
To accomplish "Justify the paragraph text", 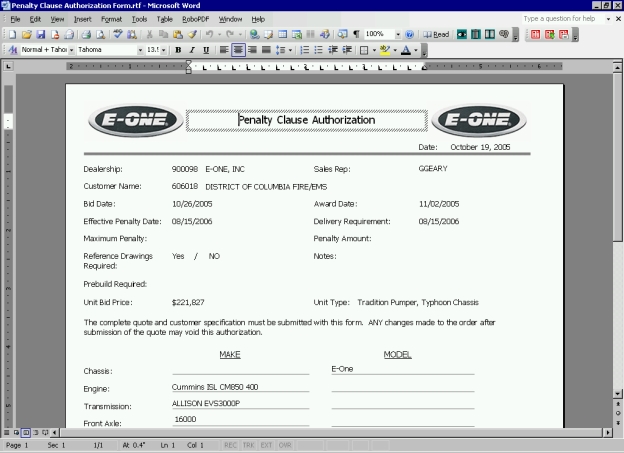I will 266,50.
